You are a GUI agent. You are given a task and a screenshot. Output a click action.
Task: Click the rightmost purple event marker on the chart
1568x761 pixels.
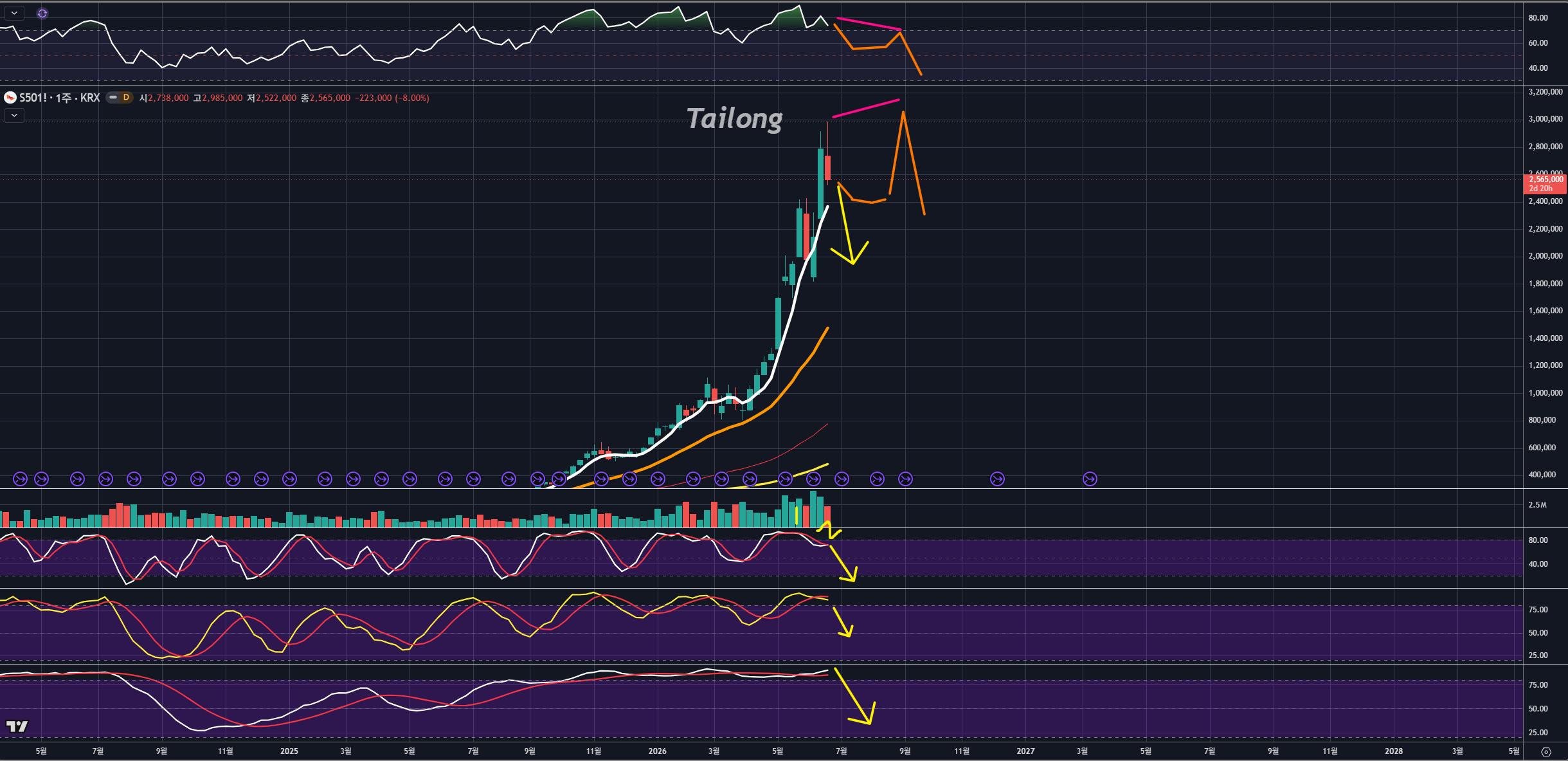tap(1090, 479)
